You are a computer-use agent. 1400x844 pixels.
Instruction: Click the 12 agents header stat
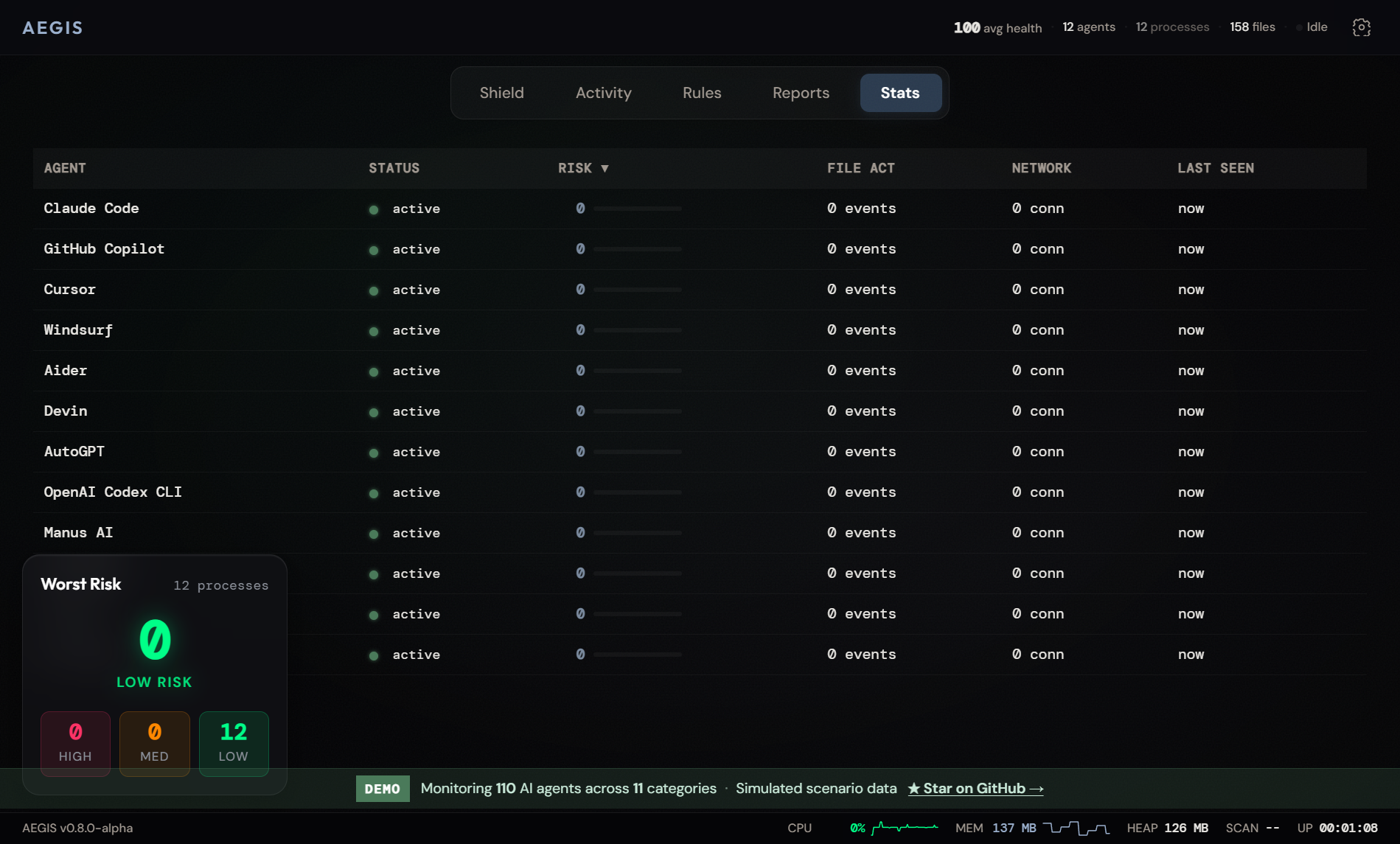pos(1088,27)
